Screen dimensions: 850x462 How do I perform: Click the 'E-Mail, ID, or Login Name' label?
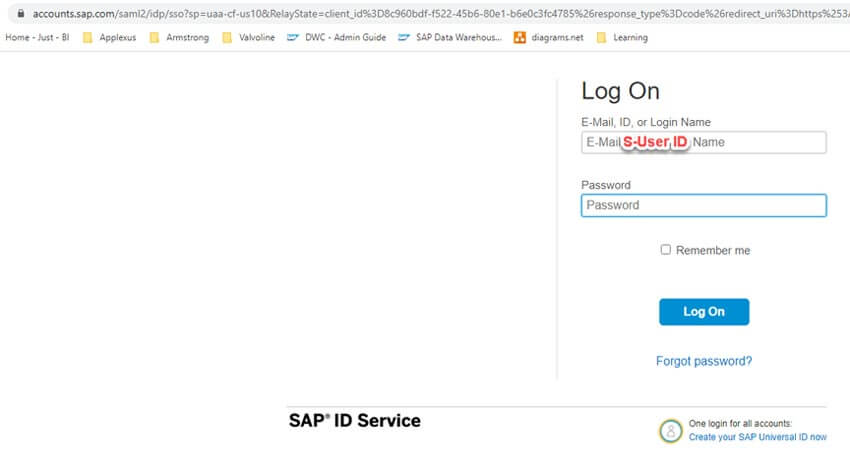tap(646, 122)
